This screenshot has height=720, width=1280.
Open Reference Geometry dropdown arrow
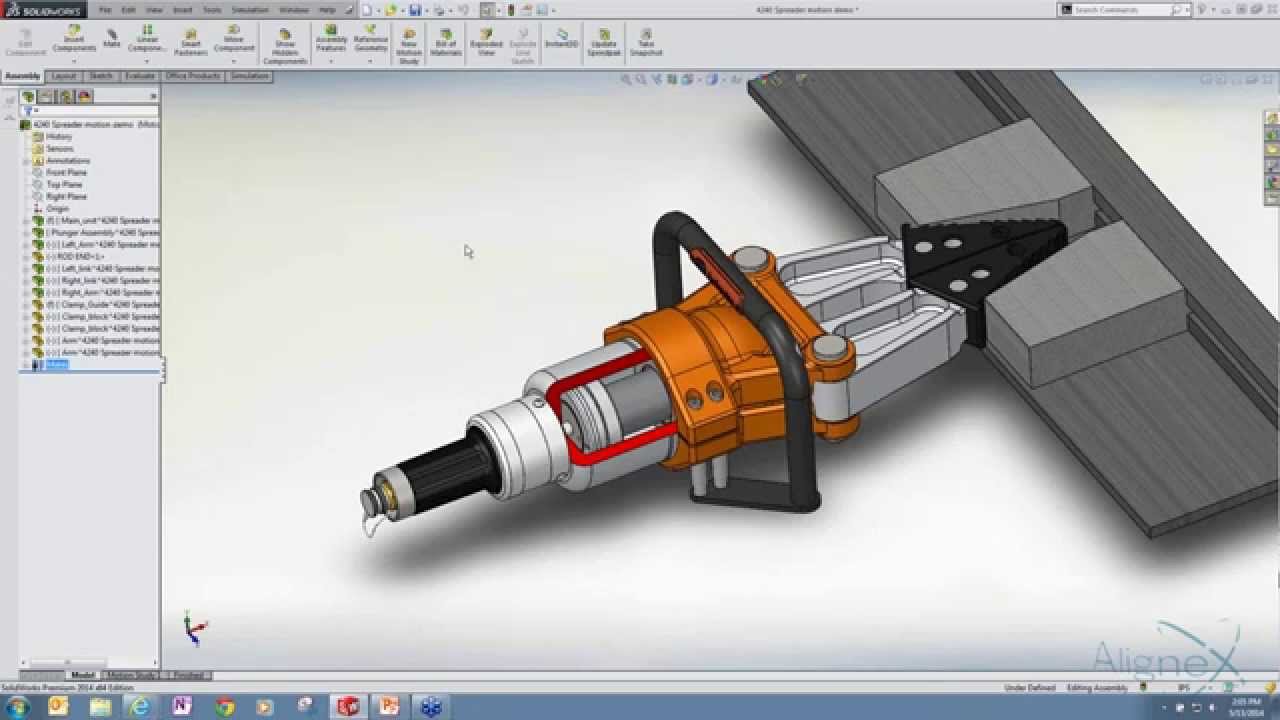371,61
